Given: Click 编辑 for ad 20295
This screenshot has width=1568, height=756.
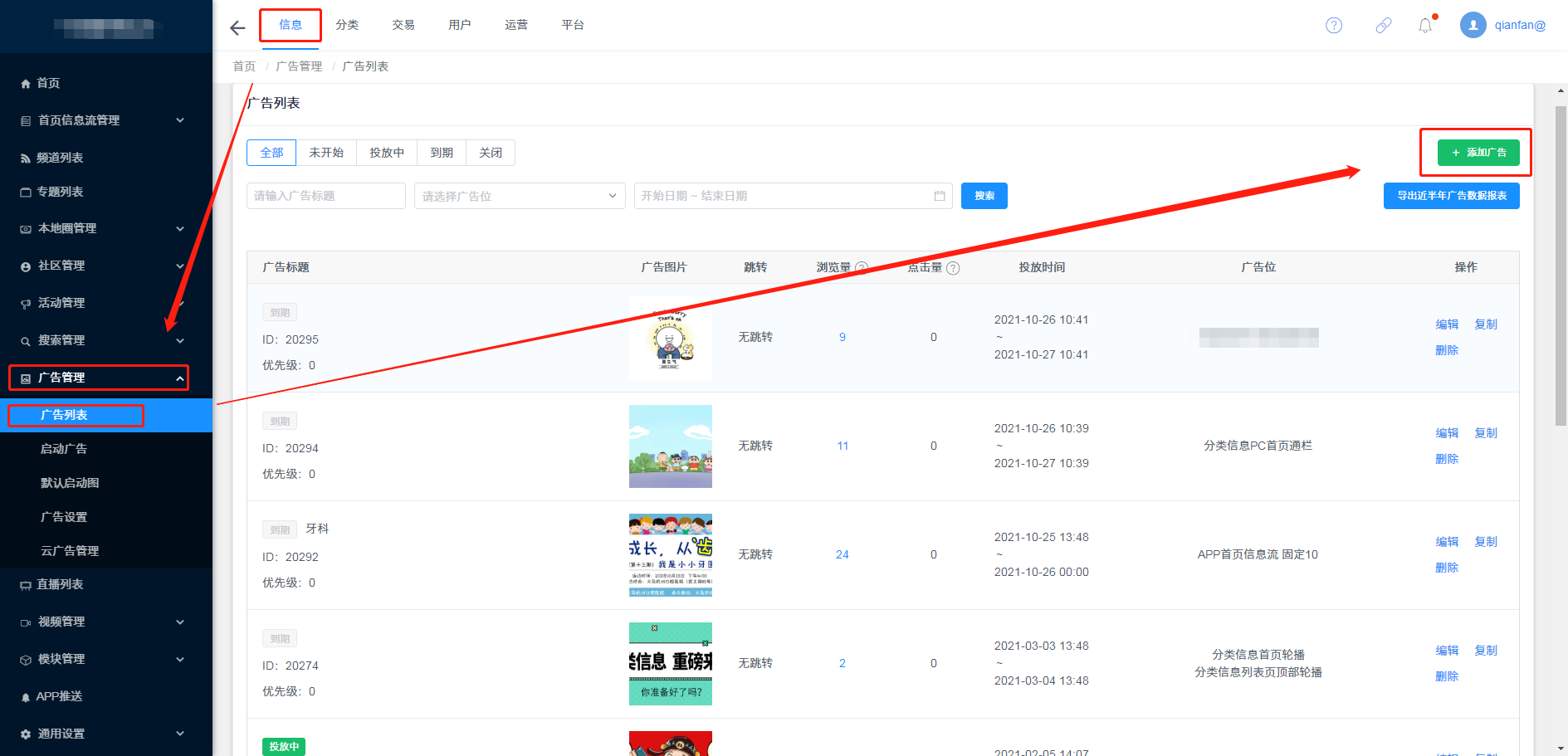Looking at the screenshot, I should (1447, 324).
